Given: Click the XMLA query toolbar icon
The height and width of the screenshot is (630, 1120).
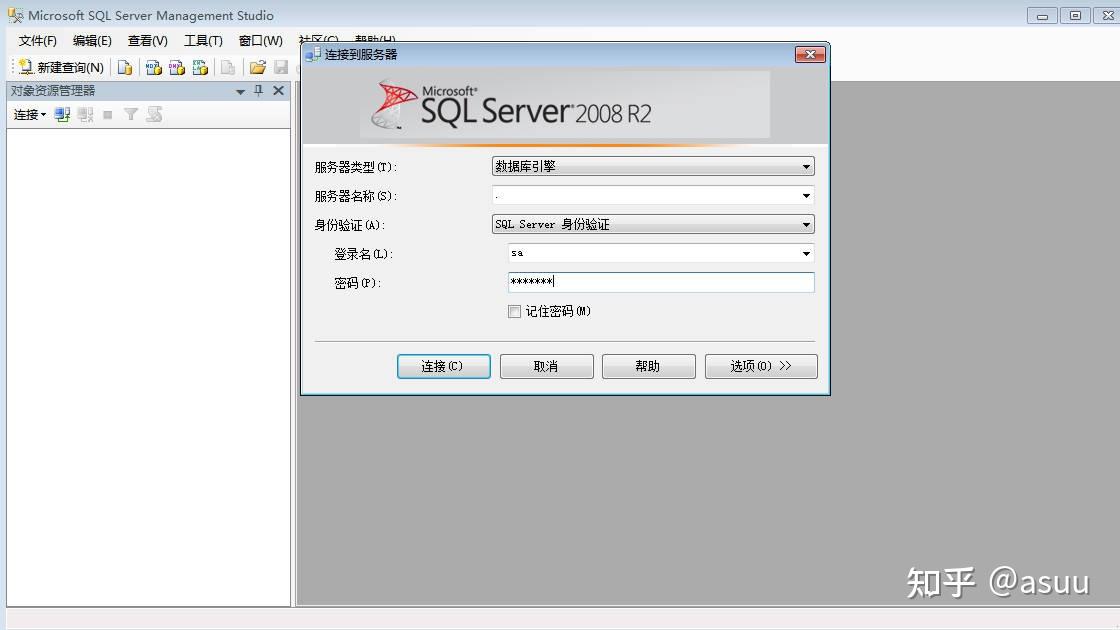Looking at the screenshot, I should click(200, 67).
